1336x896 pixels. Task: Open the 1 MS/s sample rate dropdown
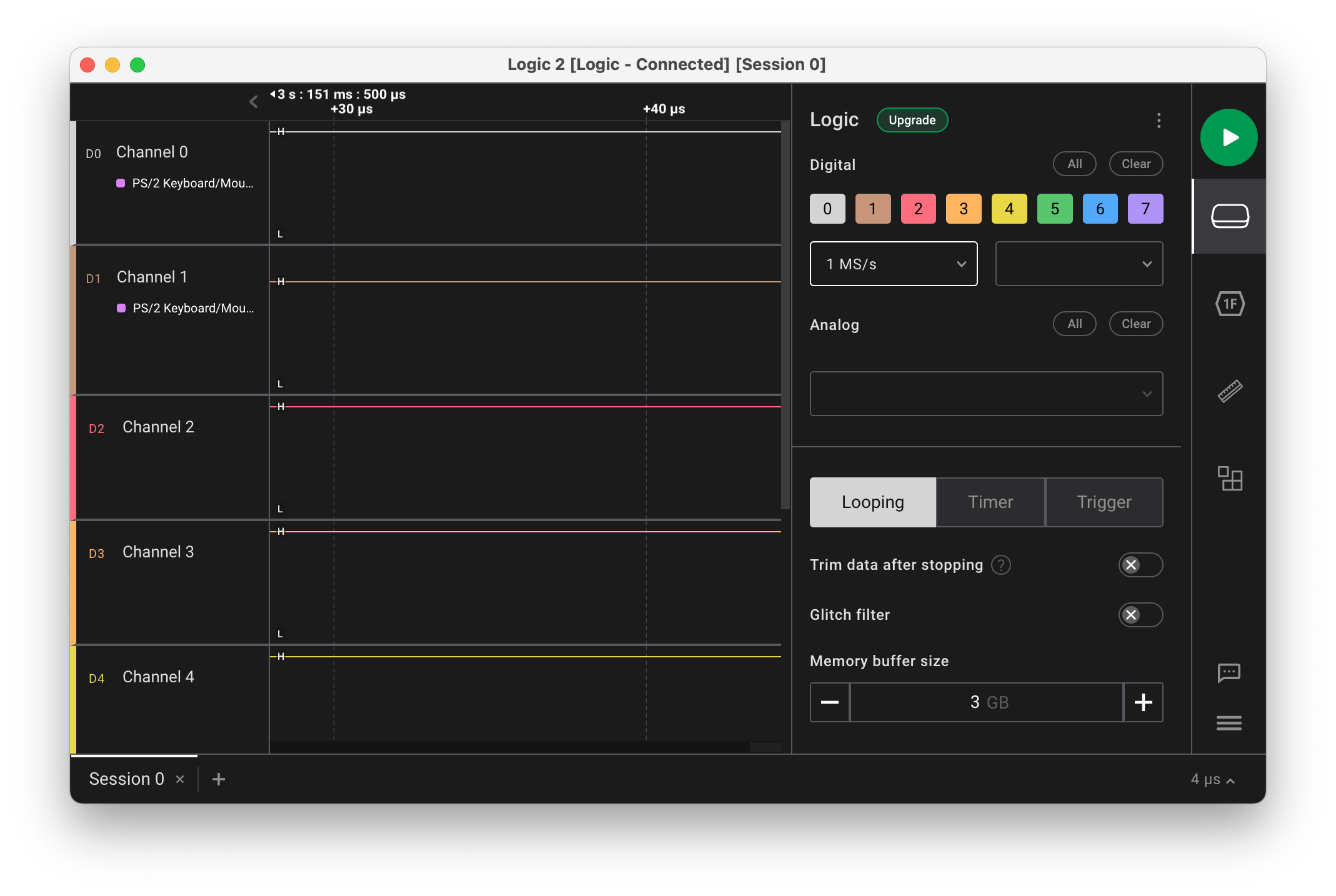(894, 264)
